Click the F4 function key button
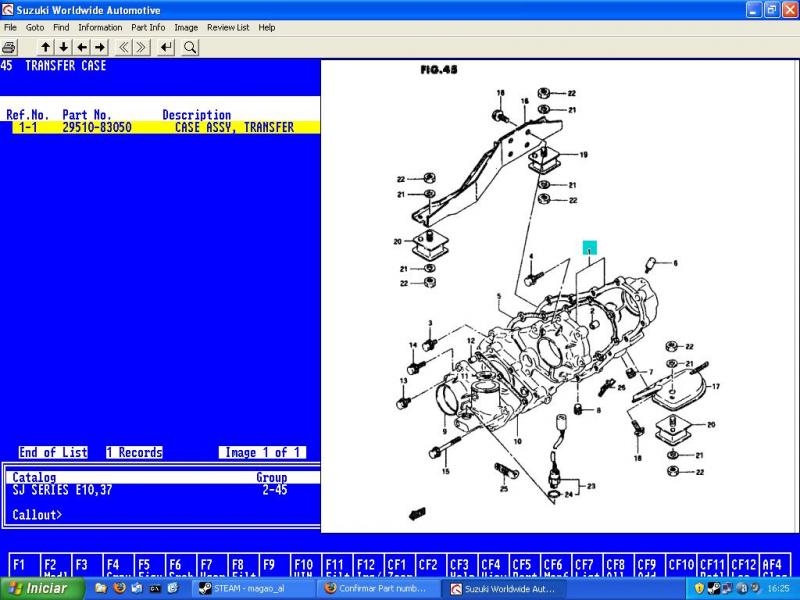 point(118,565)
